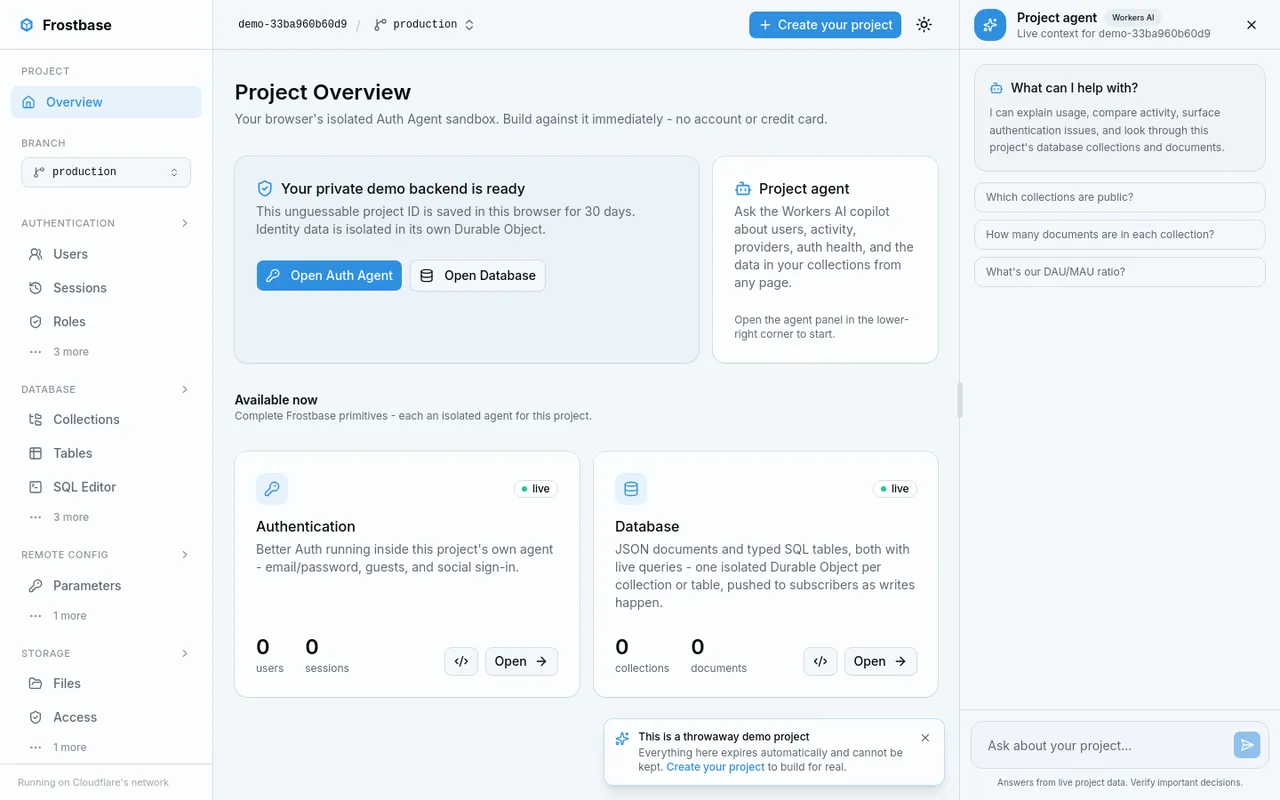Collapse the Database section chevron
This screenshot has width=1280, height=800.
tap(185, 389)
